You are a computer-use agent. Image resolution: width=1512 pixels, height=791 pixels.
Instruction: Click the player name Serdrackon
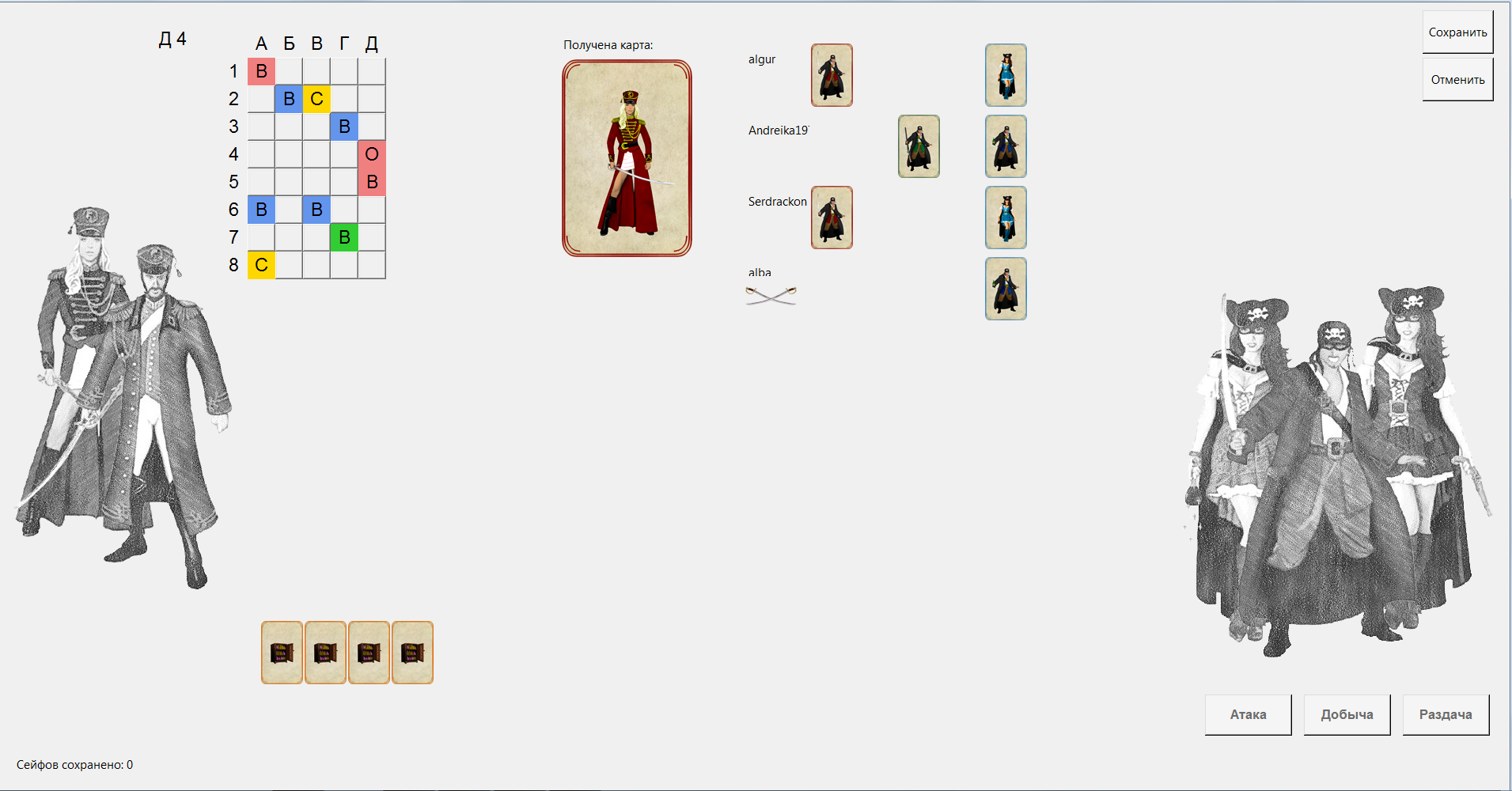click(778, 202)
